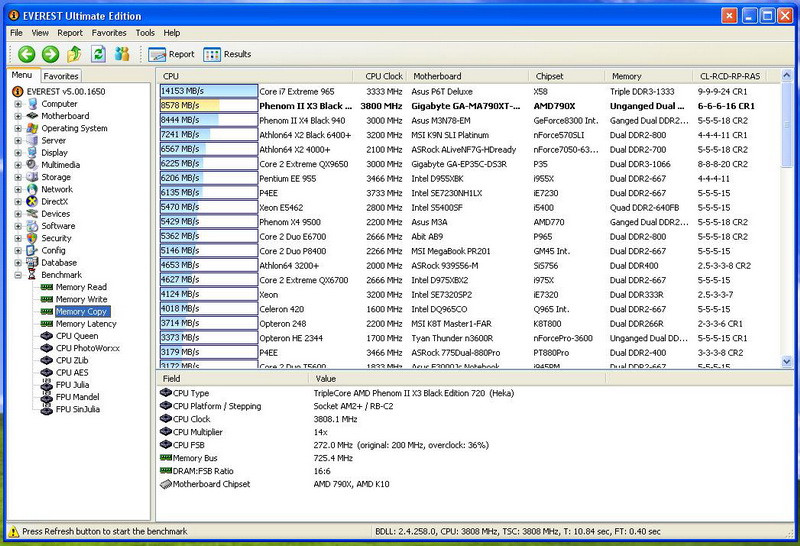This screenshot has height=546, width=800.
Task: Open the Tools menu
Action: (145, 33)
